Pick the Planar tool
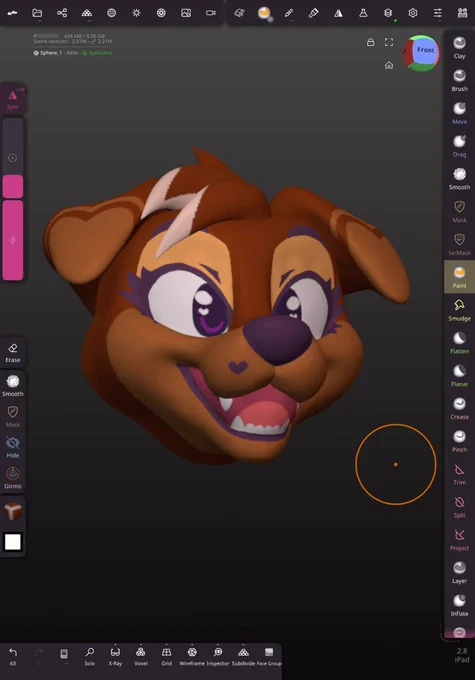The image size is (475, 680). pos(459,375)
